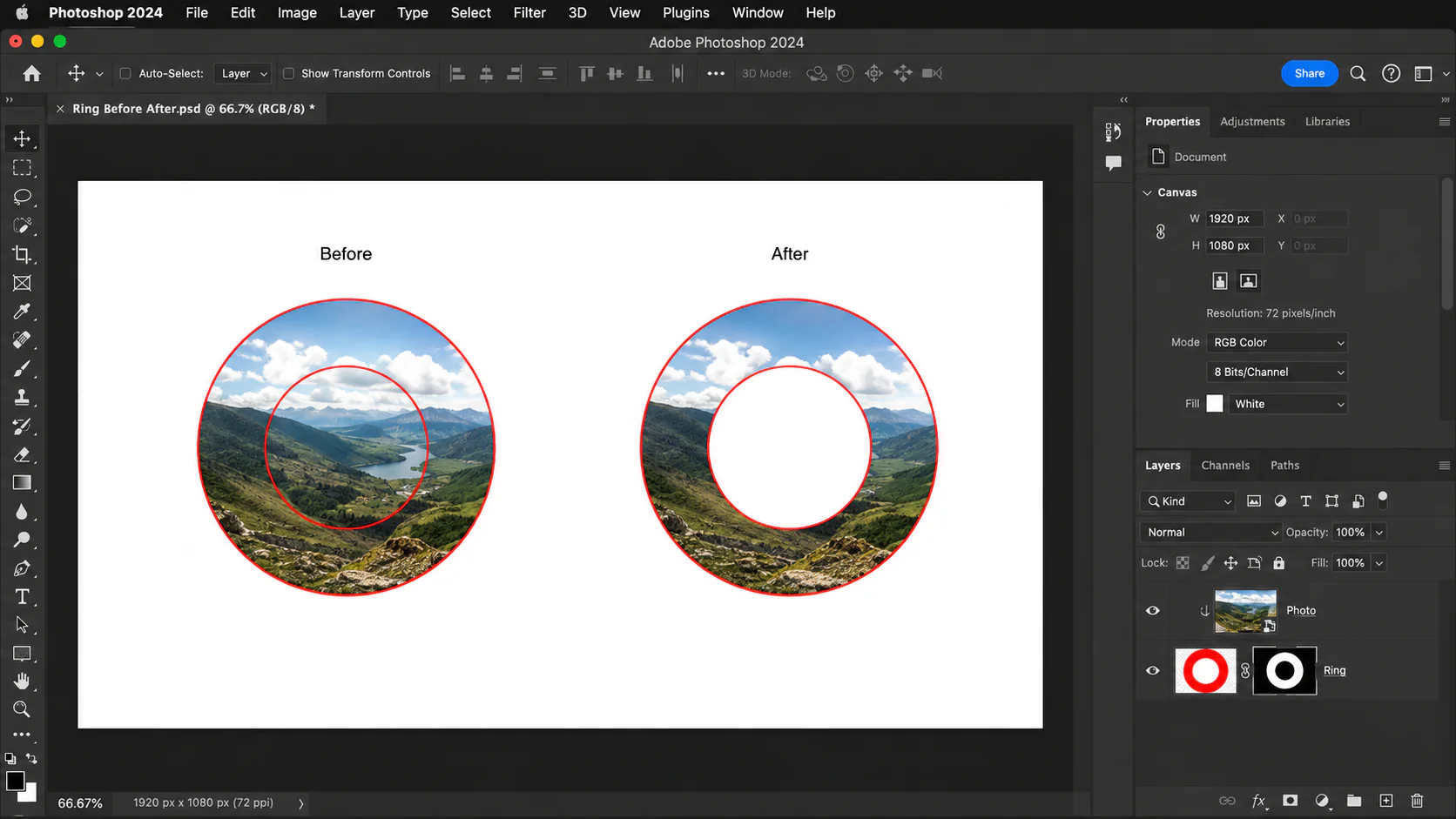Viewport: 1456px width, 819px height.
Task: Set canvas to landscape orientation
Action: click(1249, 280)
